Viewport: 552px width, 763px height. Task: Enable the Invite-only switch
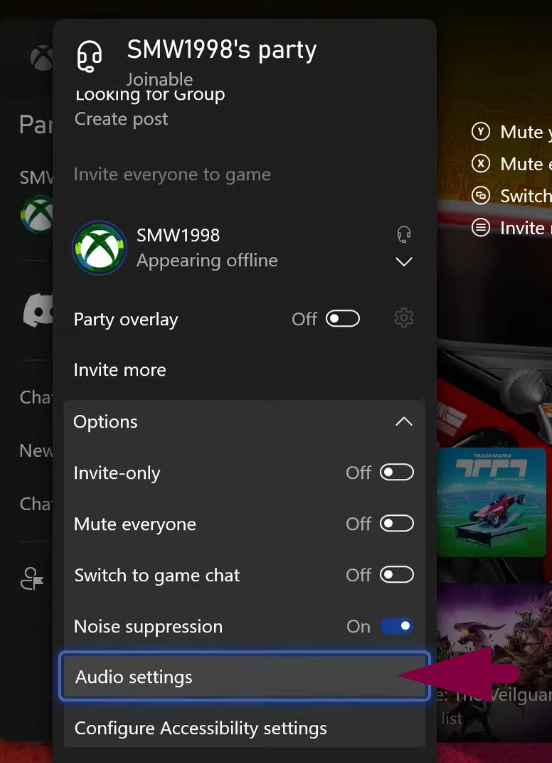pos(397,472)
